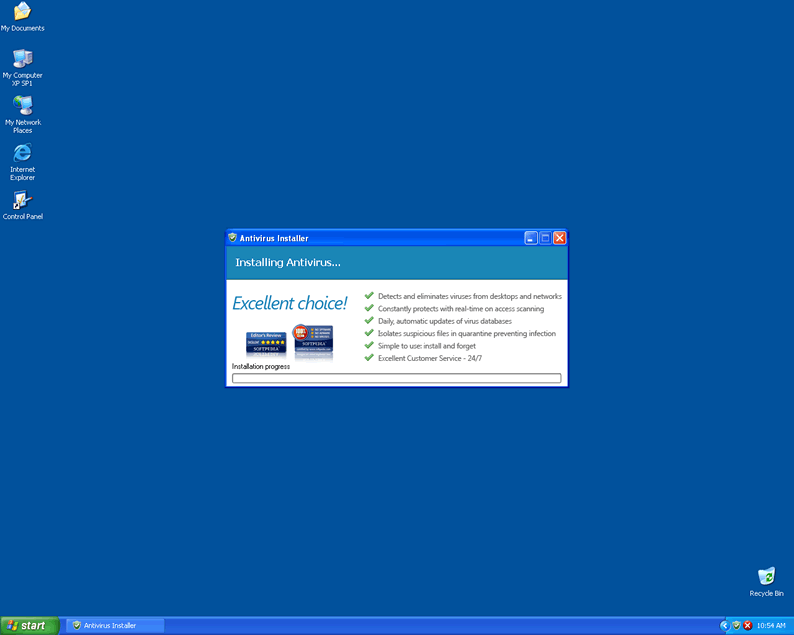This screenshot has height=635, width=794.
Task: Open the Control Panel desktop icon
Action: [x=22, y=201]
